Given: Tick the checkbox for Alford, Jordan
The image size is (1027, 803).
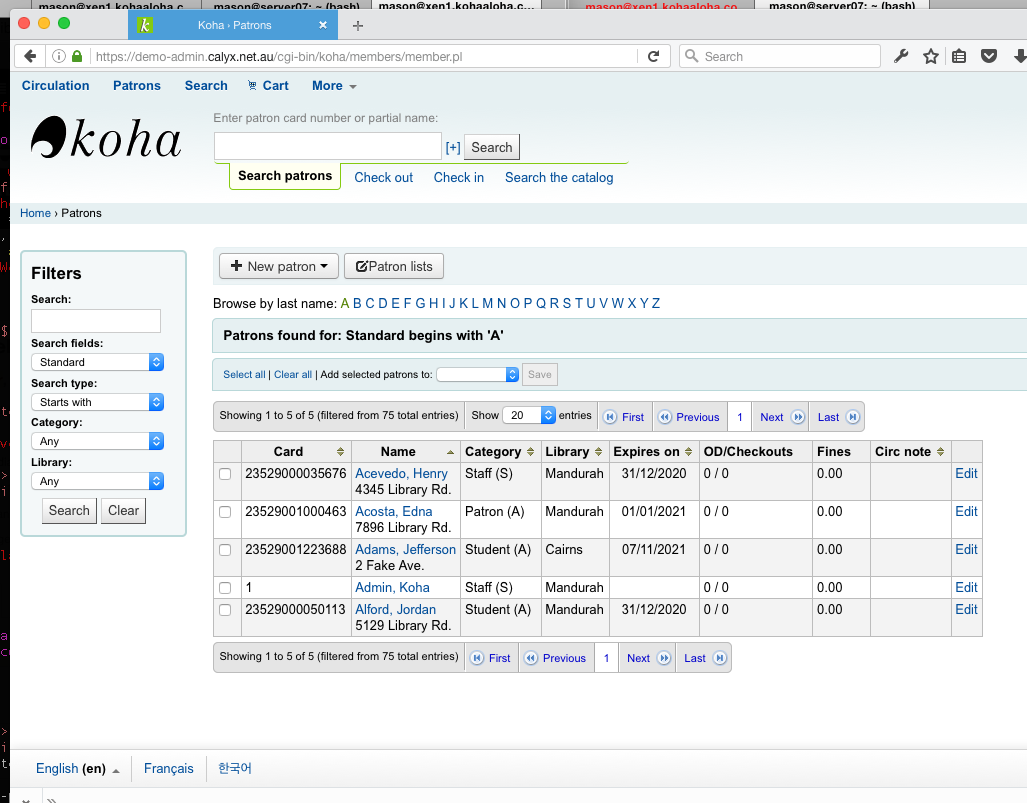Looking at the screenshot, I should pyautogui.click(x=226, y=610).
